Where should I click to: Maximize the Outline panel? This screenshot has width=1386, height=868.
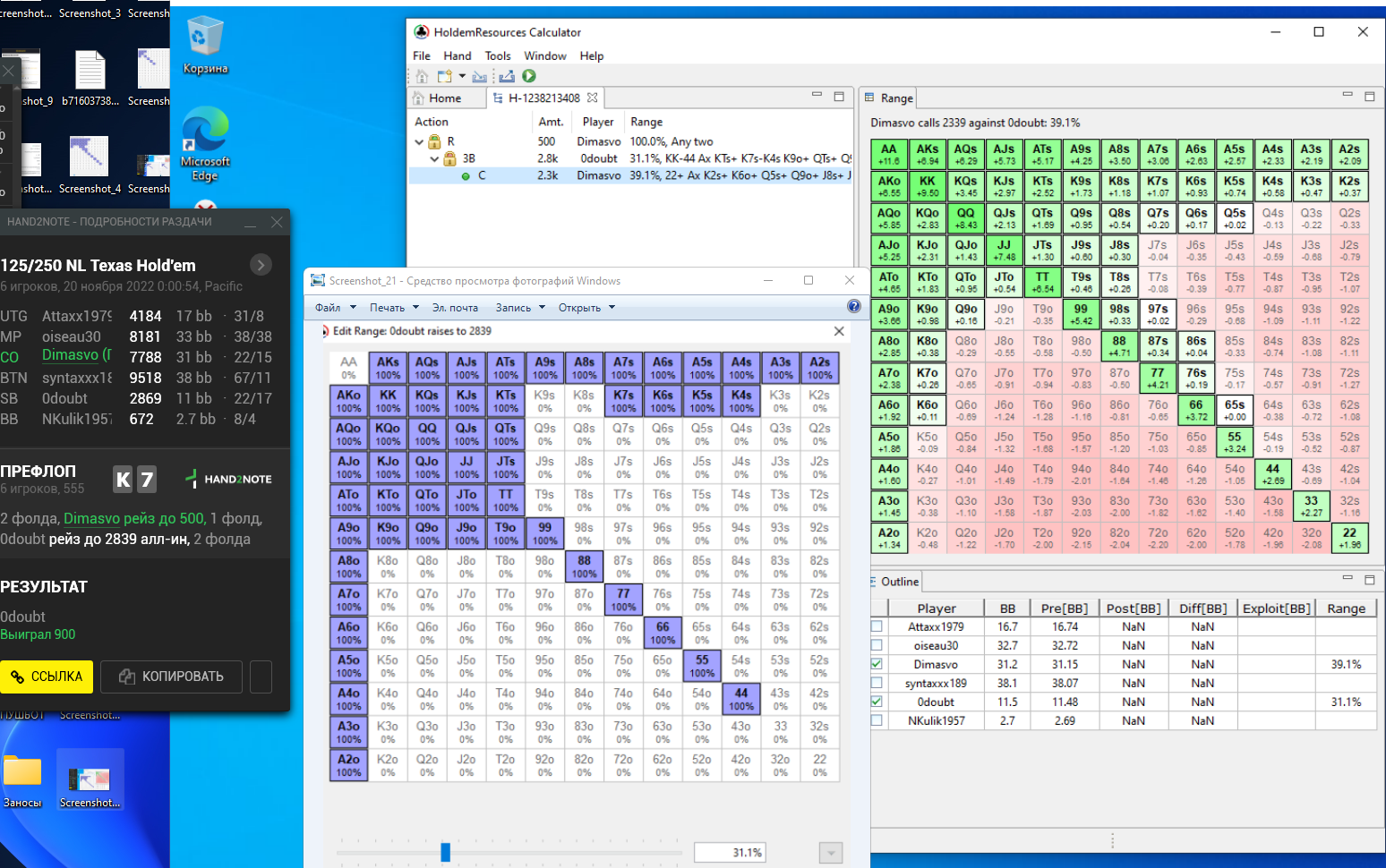pyautogui.click(x=1369, y=580)
